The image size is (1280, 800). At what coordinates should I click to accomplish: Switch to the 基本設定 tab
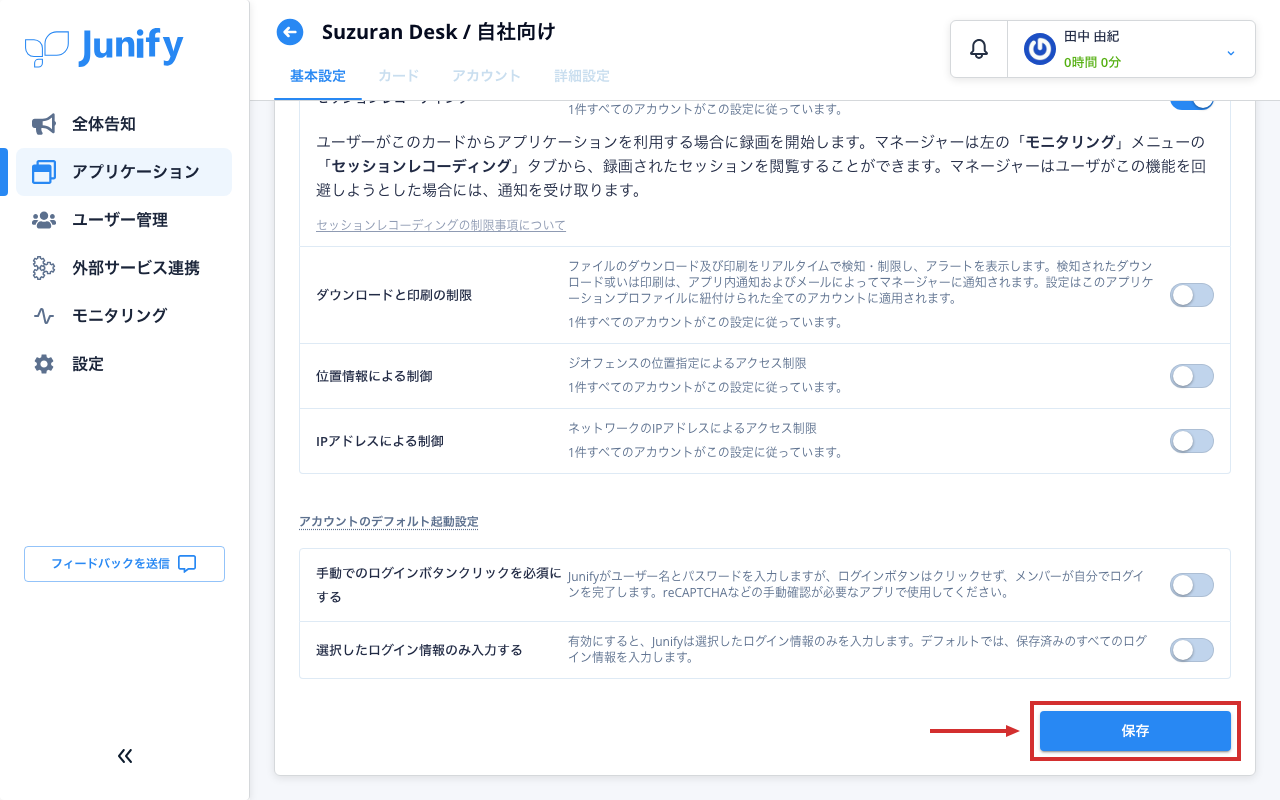coord(318,76)
